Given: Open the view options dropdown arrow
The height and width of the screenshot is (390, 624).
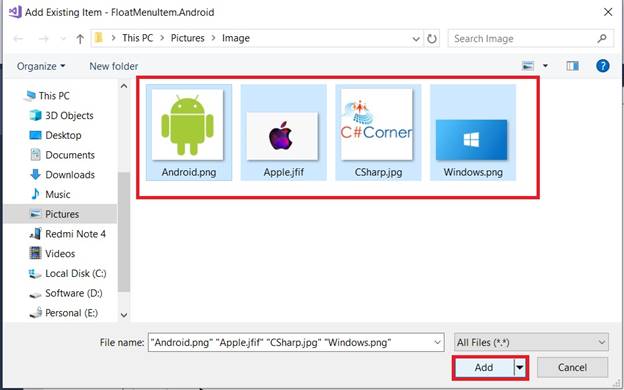Looking at the screenshot, I should [545, 66].
